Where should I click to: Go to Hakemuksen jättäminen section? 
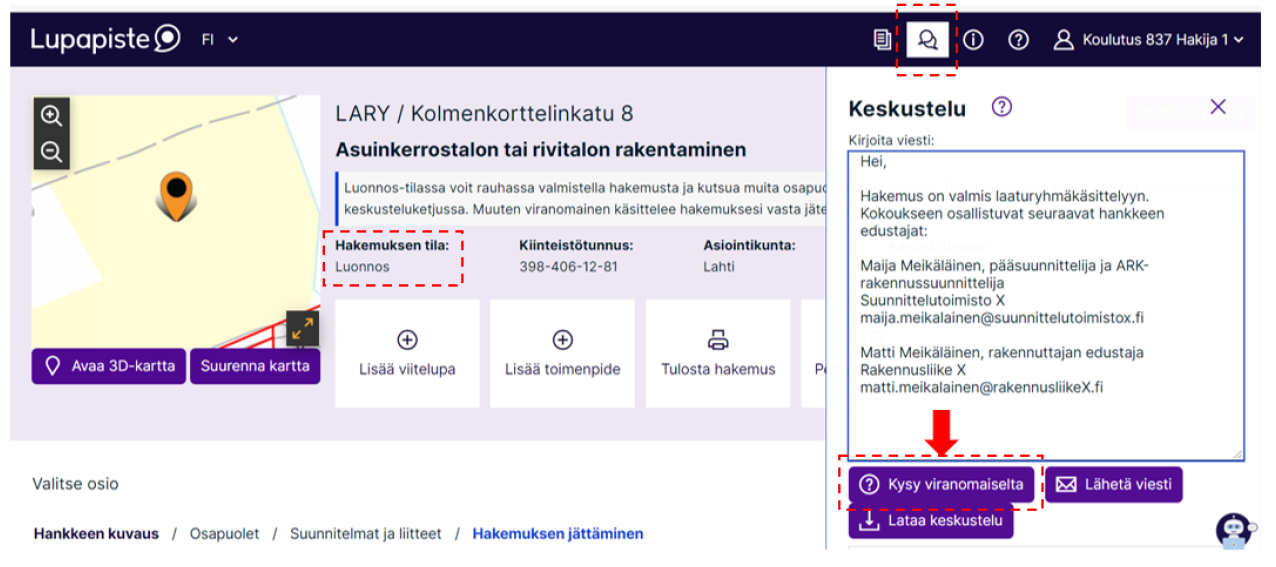557,534
